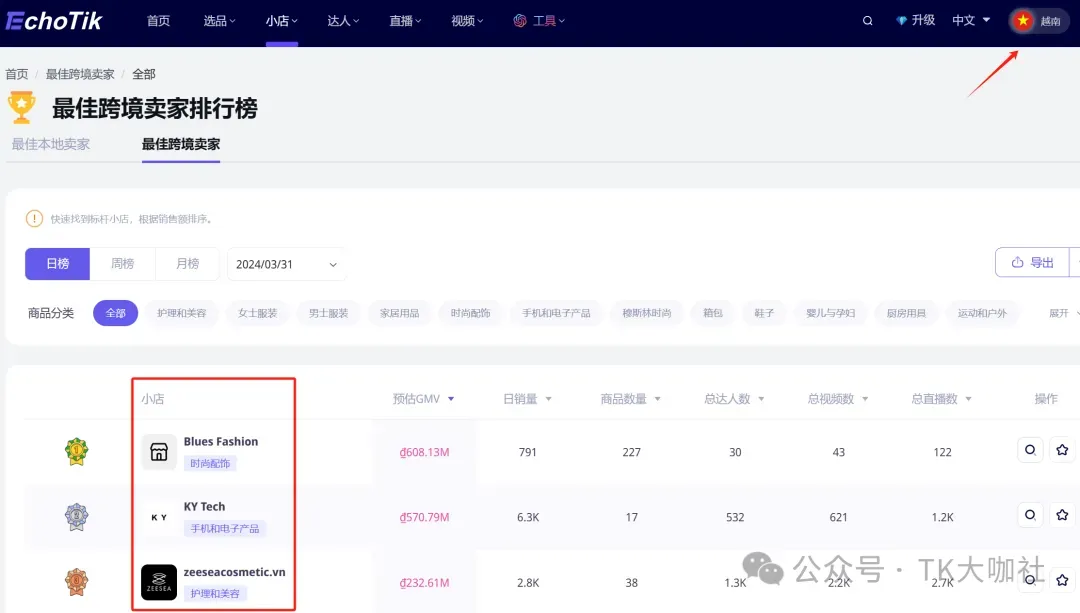Open the 达人 dropdown menu
The height and width of the screenshot is (613, 1080).
[343, 21]
